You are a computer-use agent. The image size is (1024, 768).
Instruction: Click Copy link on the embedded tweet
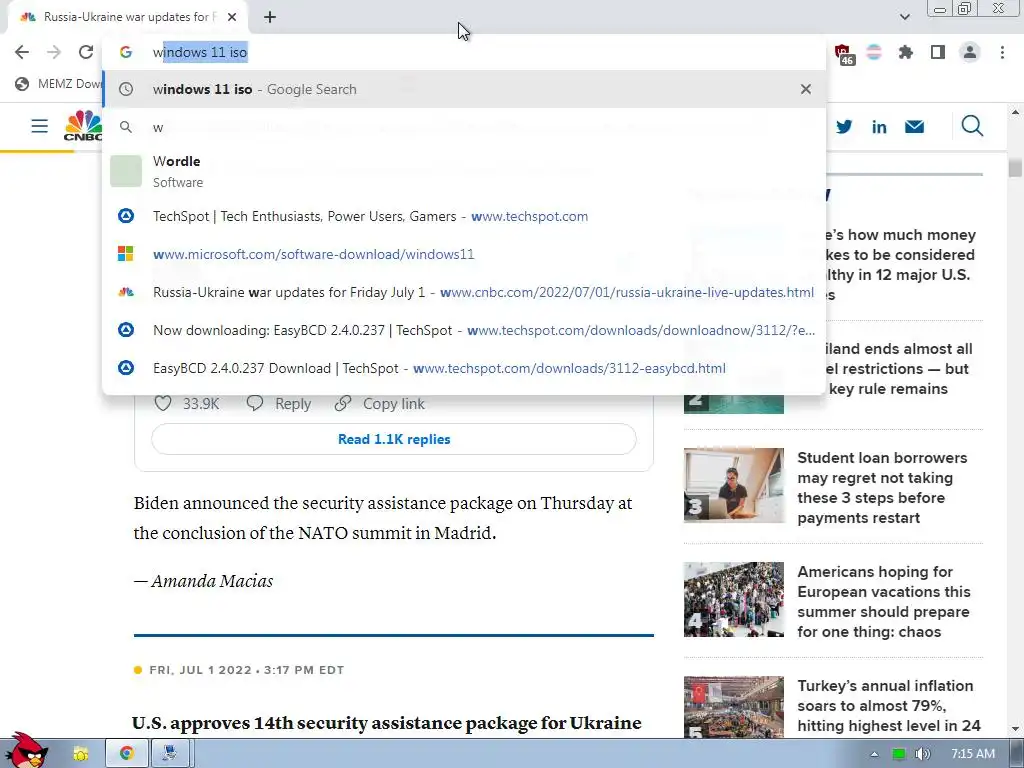pyautogui.click(x=379, y=404)
